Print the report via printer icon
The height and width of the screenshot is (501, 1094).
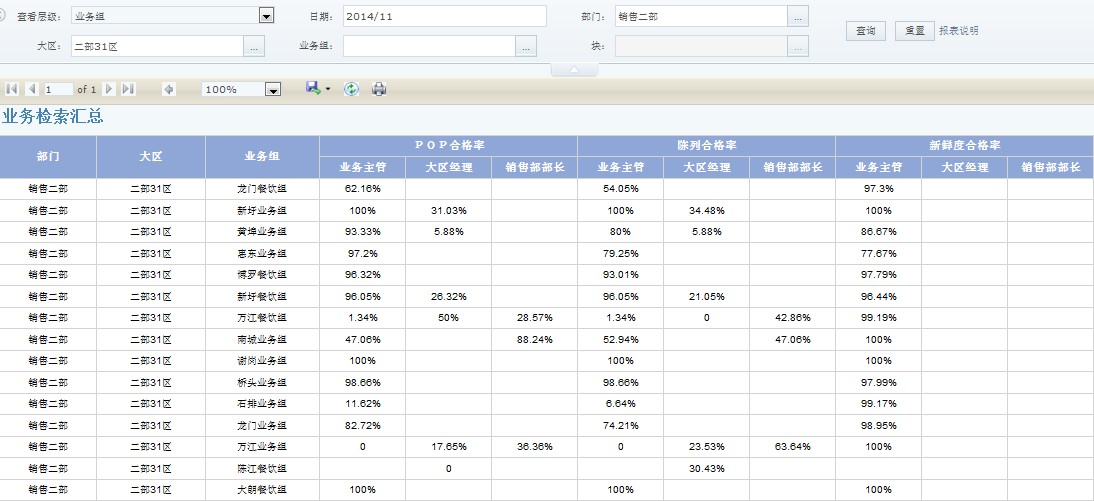coord(379,89)
